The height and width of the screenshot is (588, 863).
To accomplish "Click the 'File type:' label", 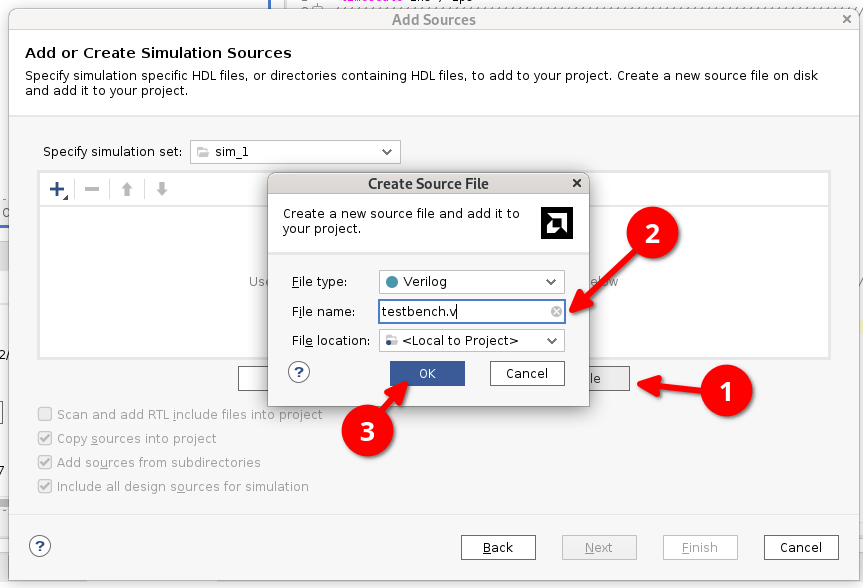I will [x=319, y=282].
